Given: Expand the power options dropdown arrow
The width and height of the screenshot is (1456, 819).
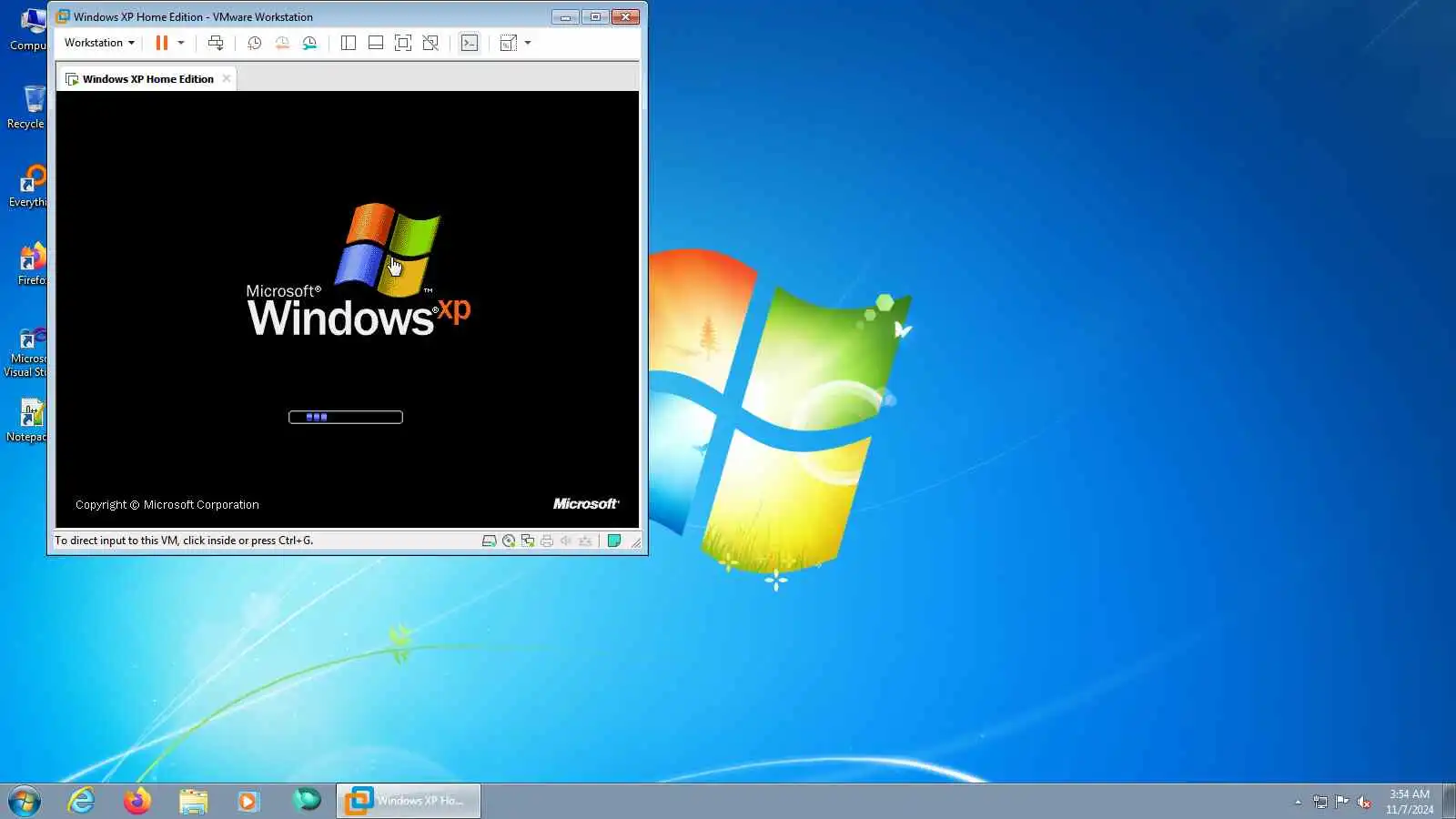Looking at the screenshot, I should coord(181,43).
